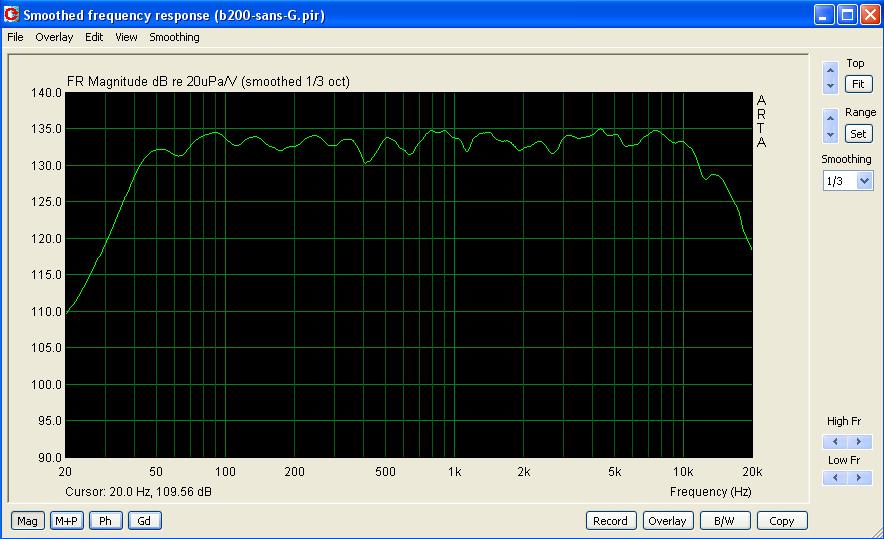Open the View menu

pos(126,37)
